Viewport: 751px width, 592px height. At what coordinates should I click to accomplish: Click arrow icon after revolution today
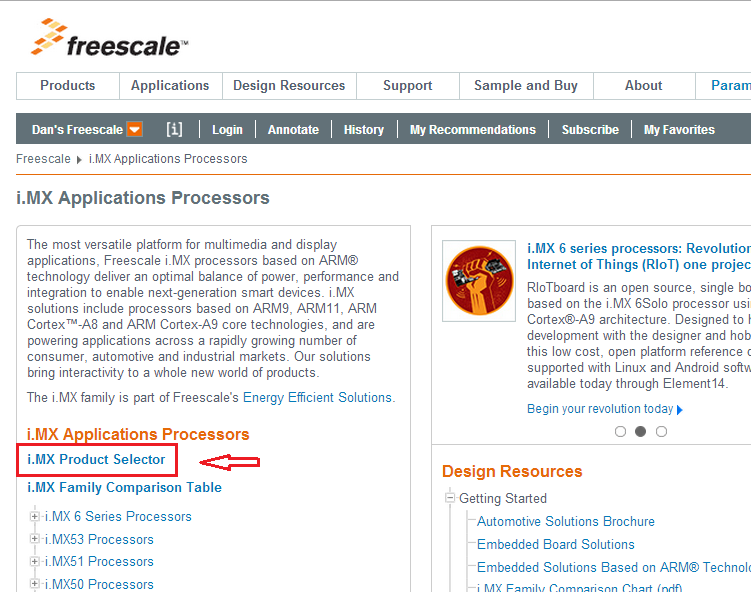(680, 410)
